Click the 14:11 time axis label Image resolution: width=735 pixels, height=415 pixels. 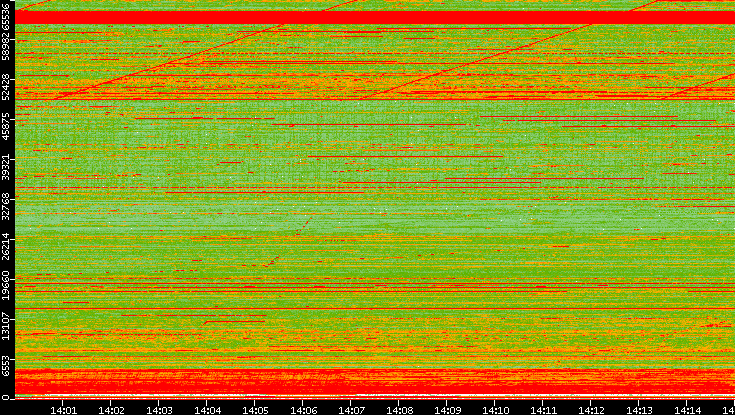(x=542, y=410)
